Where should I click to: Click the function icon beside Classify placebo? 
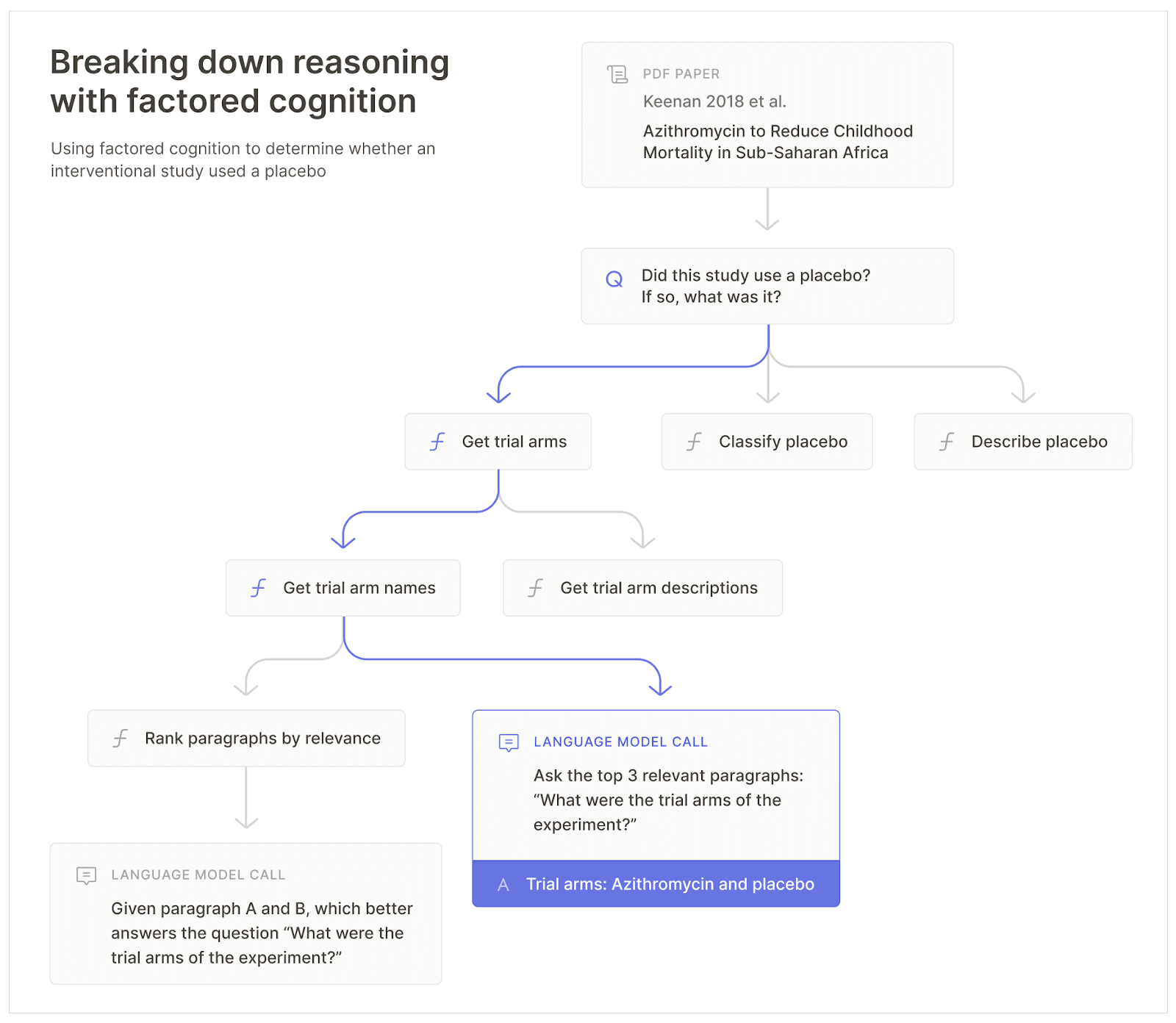[694, 442]
